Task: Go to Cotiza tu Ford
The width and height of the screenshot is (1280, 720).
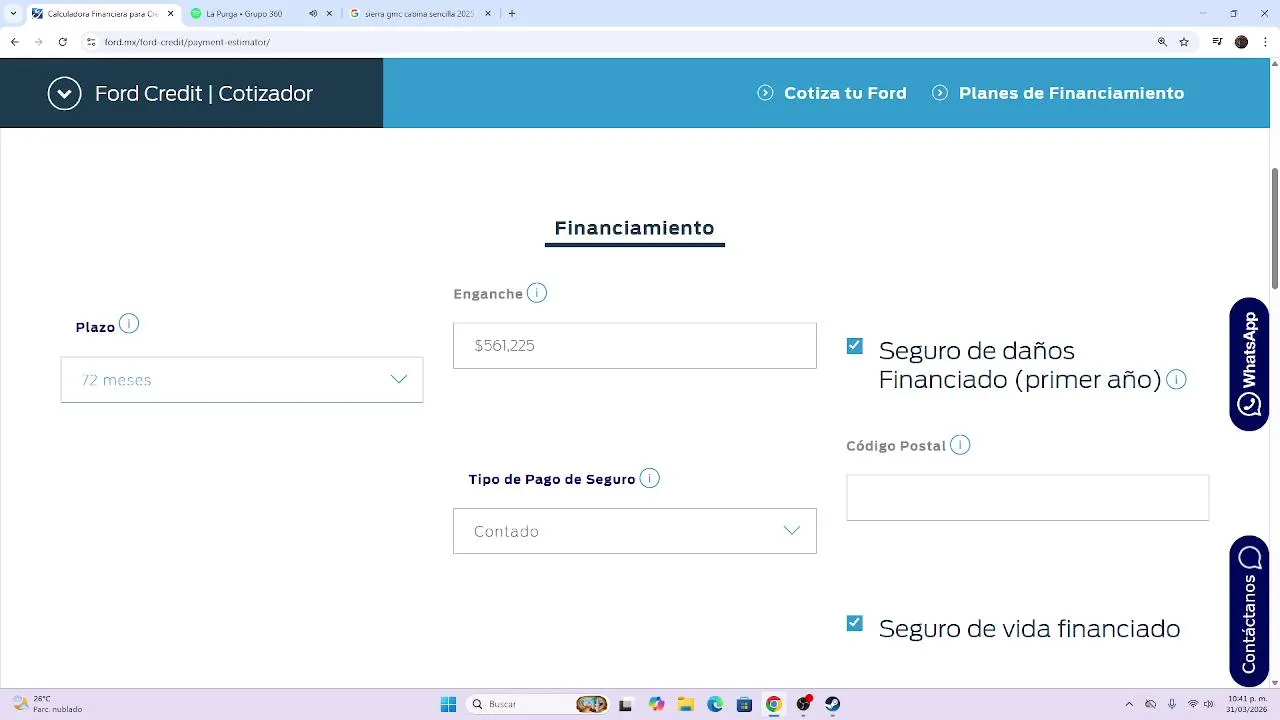Action: tap(845, 93)
